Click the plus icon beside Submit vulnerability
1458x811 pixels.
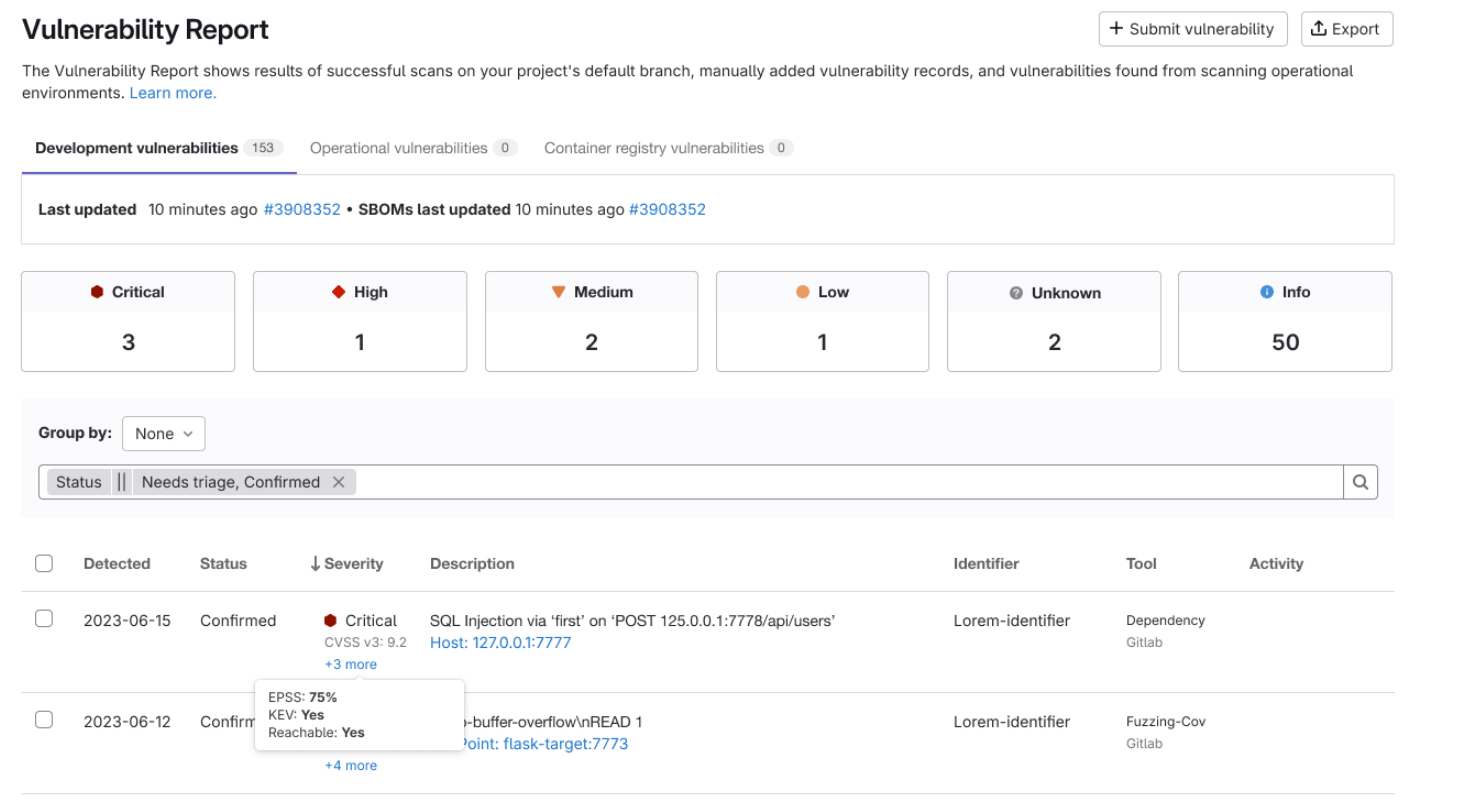pos(1114,29)
